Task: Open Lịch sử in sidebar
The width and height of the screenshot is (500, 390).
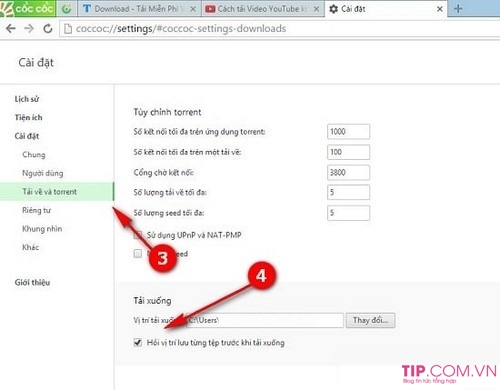Action: click(27, 99)
